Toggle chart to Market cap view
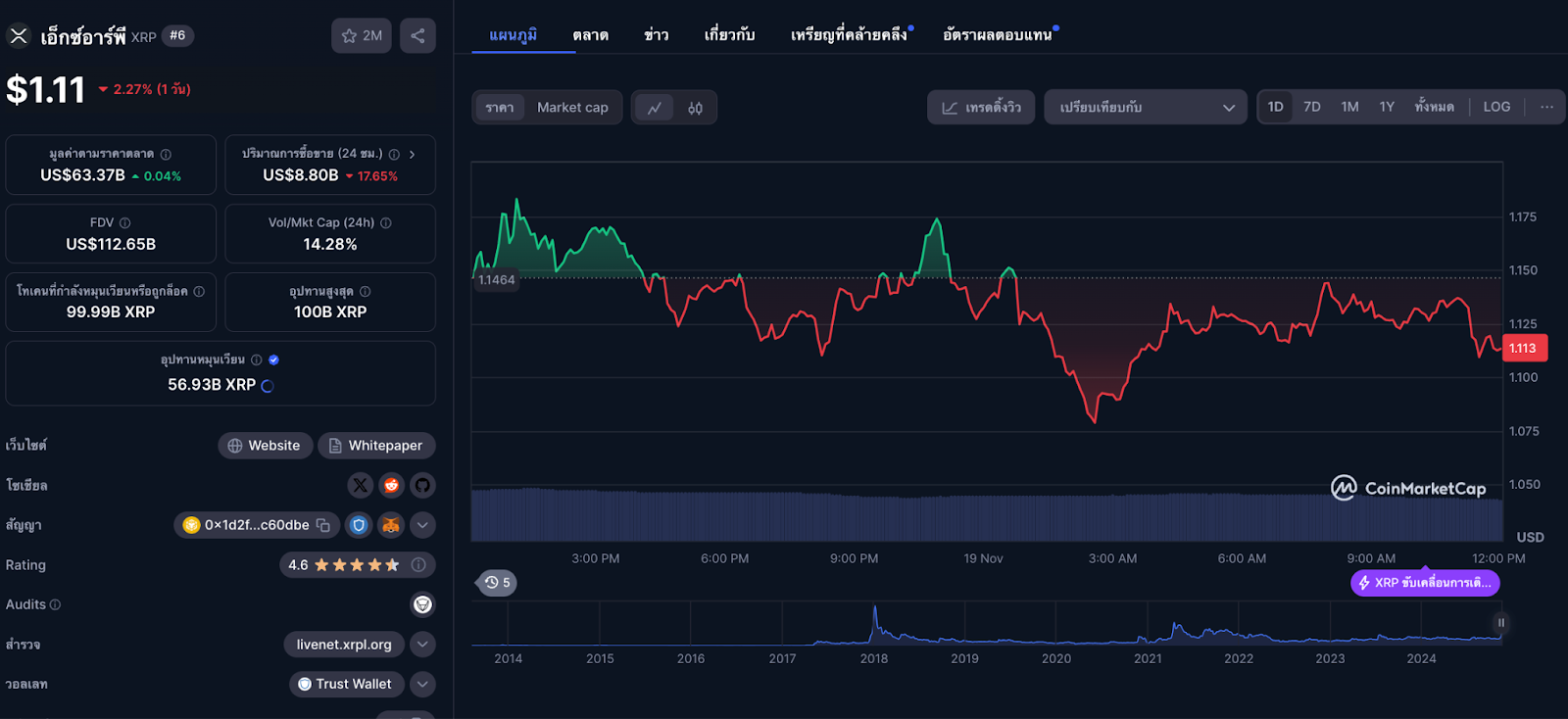 coord(572,108)
